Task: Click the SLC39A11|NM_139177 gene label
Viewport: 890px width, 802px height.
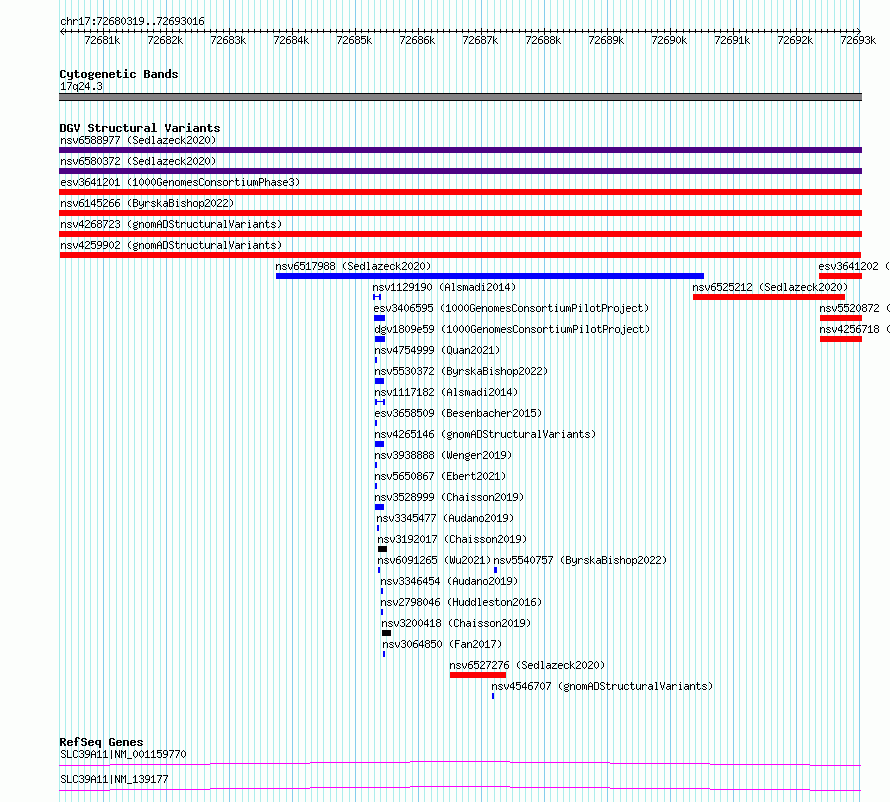Action: click(114, 779)
